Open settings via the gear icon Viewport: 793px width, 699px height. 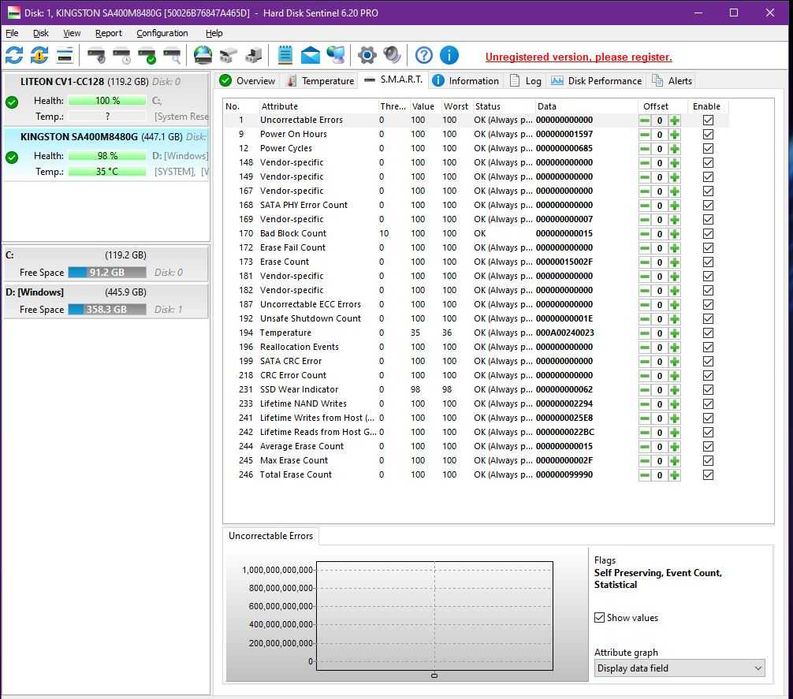(367, 55)
